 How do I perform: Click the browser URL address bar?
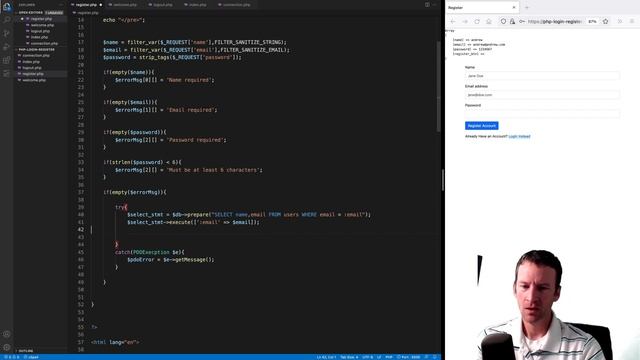click(555, 21)
